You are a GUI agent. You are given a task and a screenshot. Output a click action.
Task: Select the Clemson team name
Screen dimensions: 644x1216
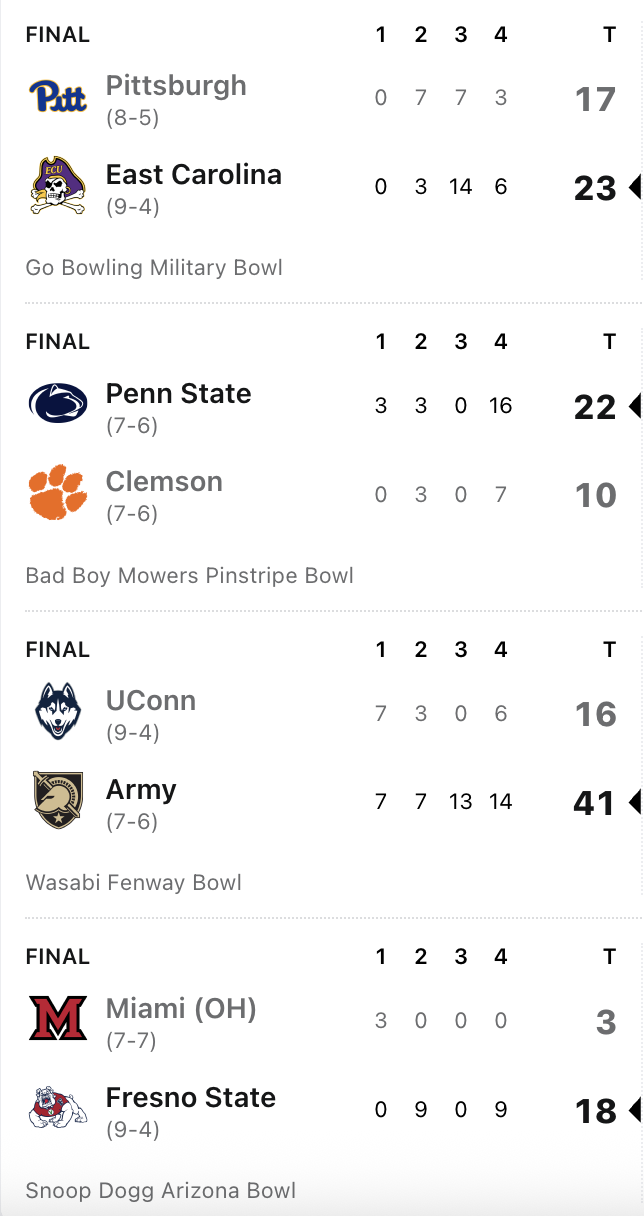[x=164, y=481]
